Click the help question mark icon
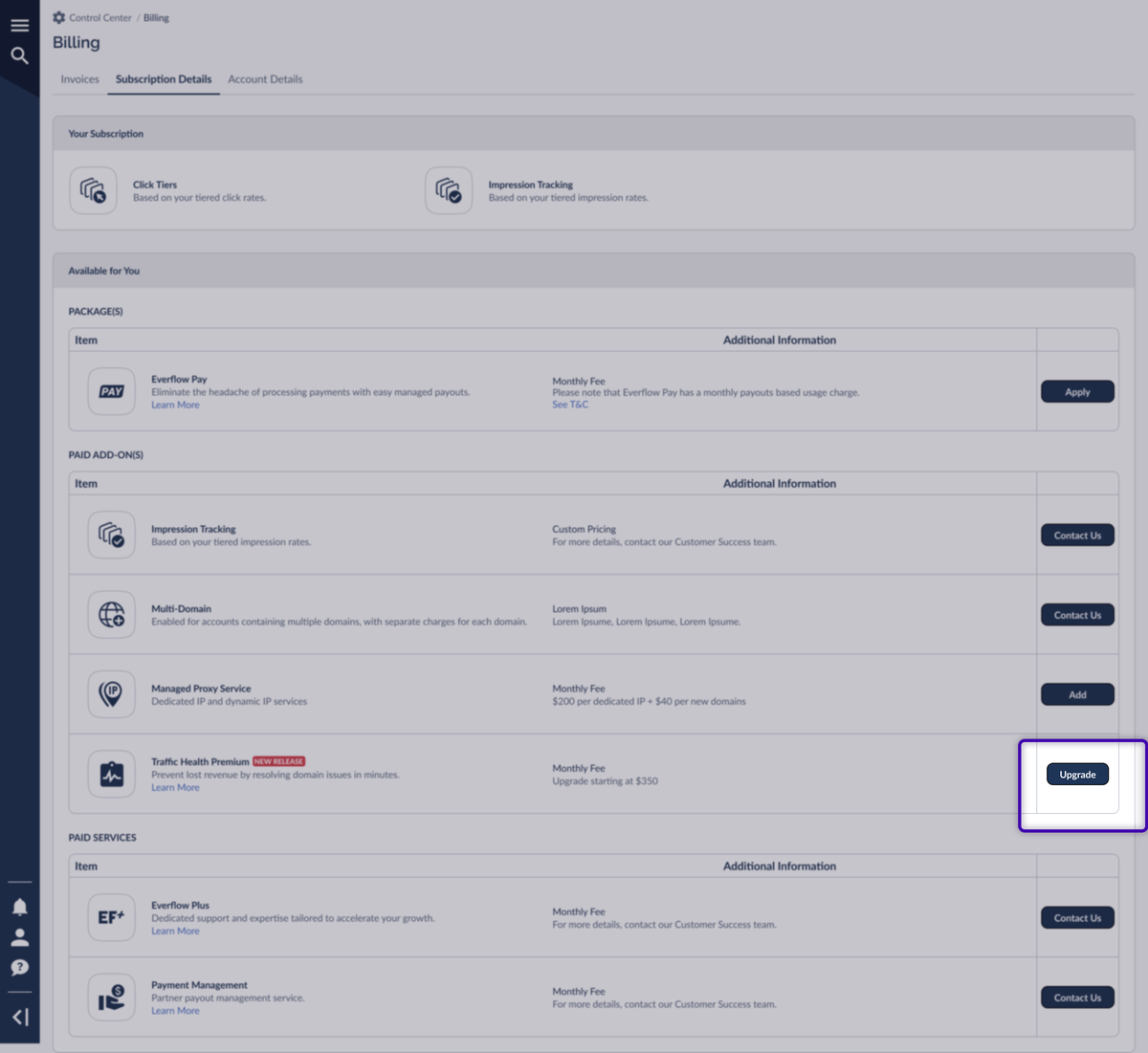This screenshot has width=1148, height=1053. [x=19, y=968]
